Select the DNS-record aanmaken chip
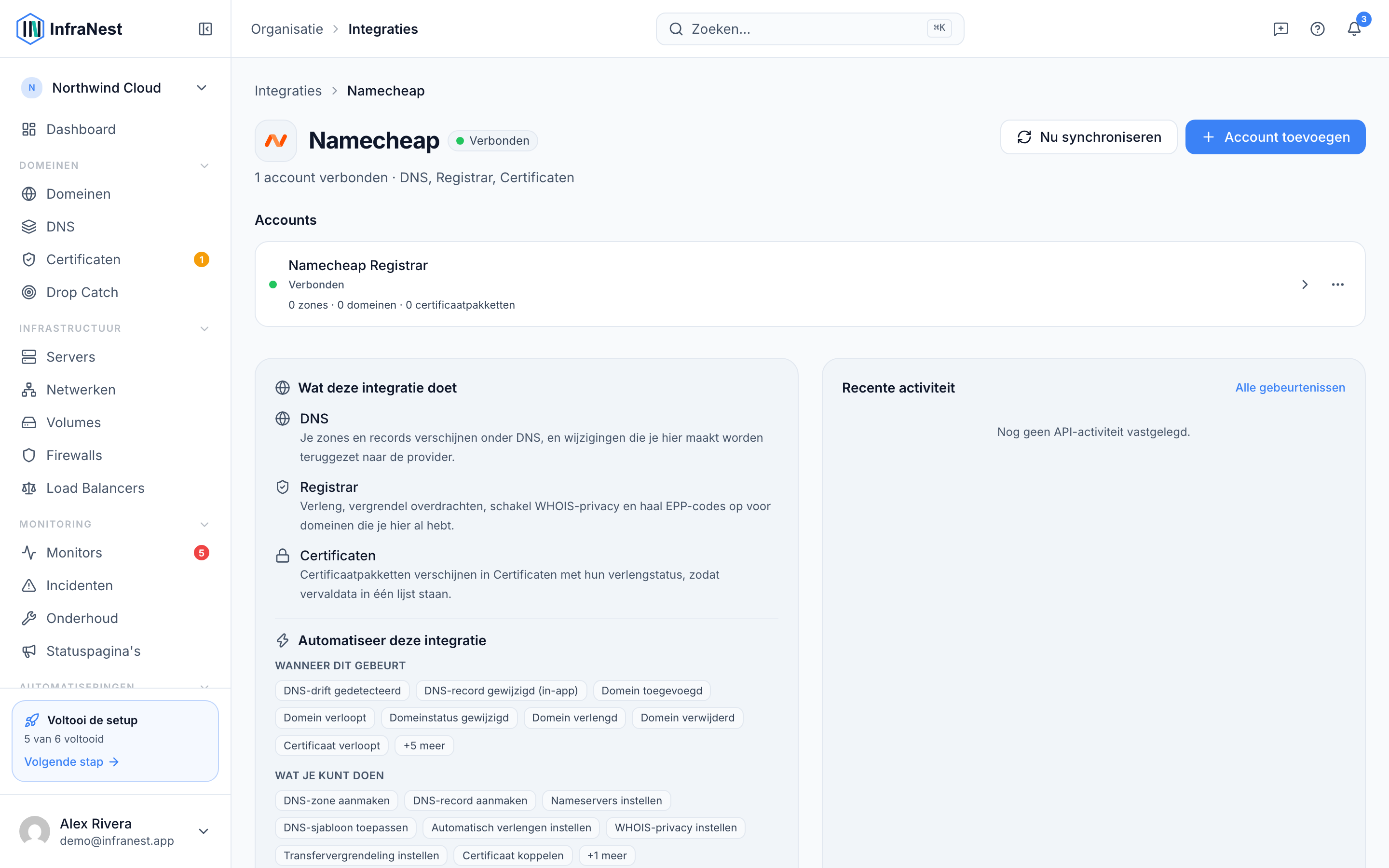The height and width of the screenshot is (868, 1389). point(470,800)
